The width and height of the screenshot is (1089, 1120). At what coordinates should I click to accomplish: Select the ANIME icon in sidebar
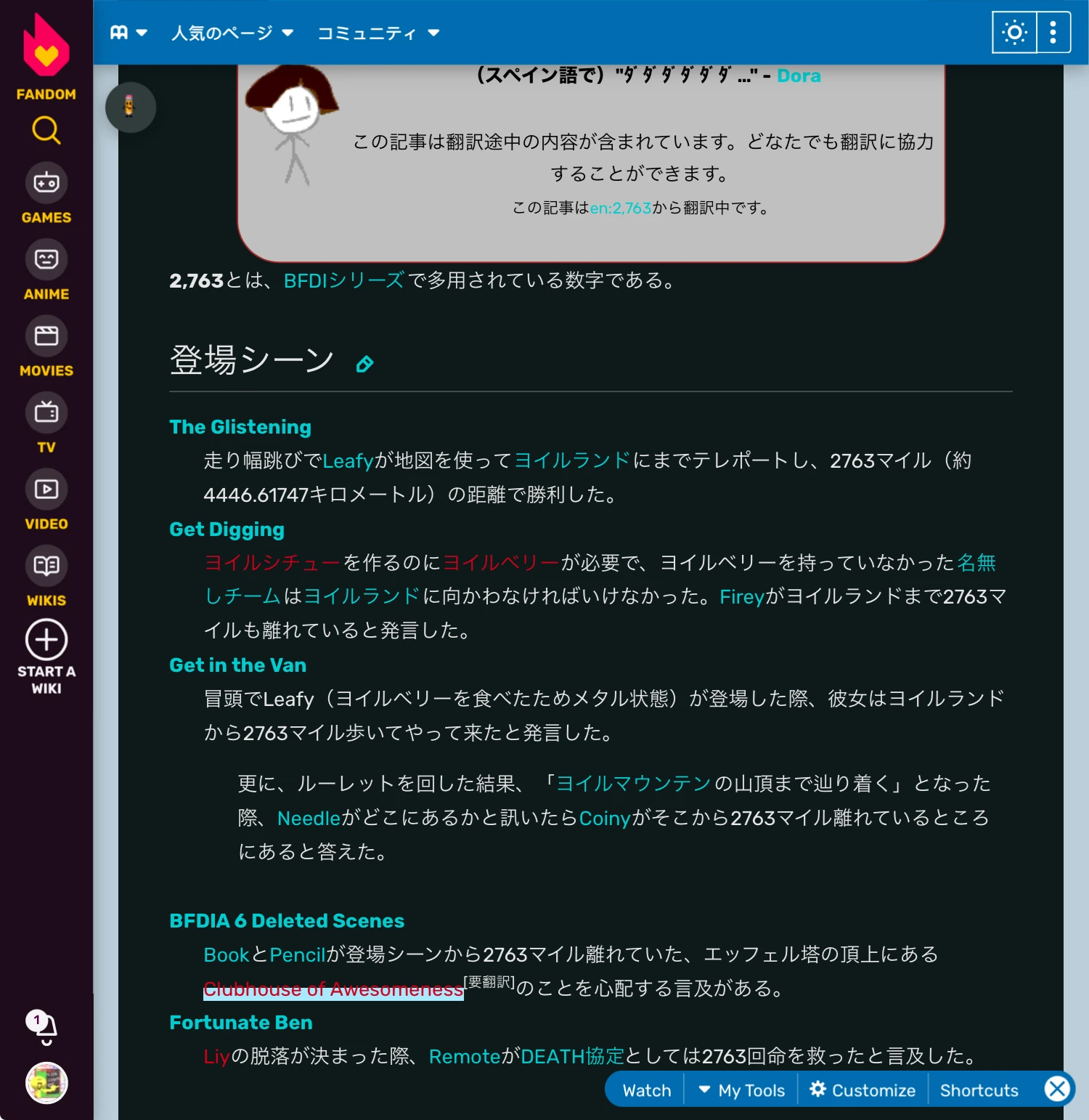coord(46,259)
